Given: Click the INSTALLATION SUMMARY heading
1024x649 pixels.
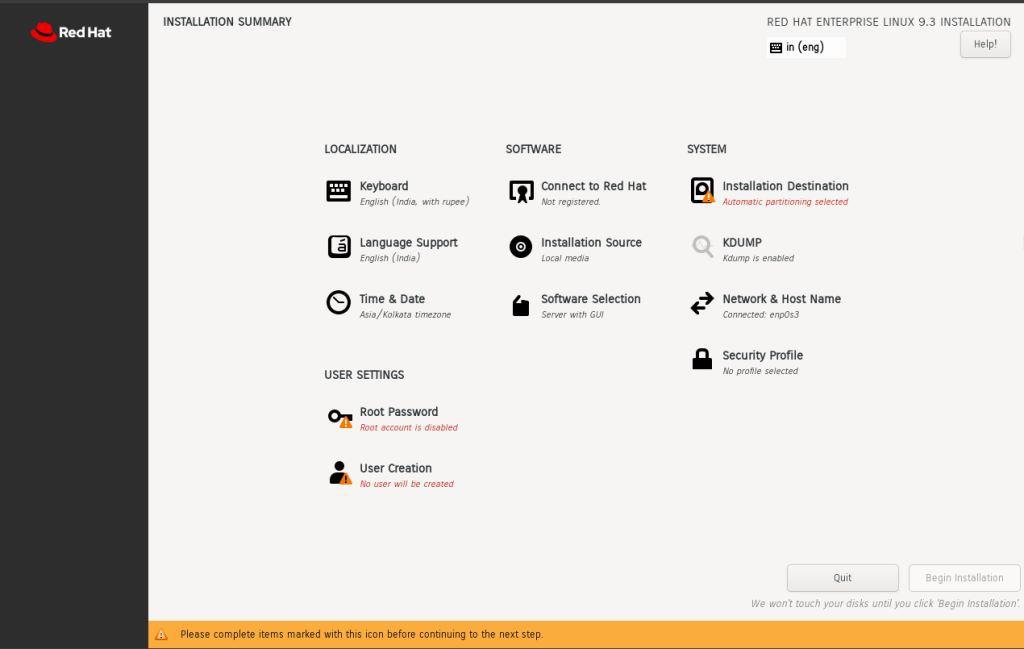Looking at the screenshot, I should (x=227, y=22).
